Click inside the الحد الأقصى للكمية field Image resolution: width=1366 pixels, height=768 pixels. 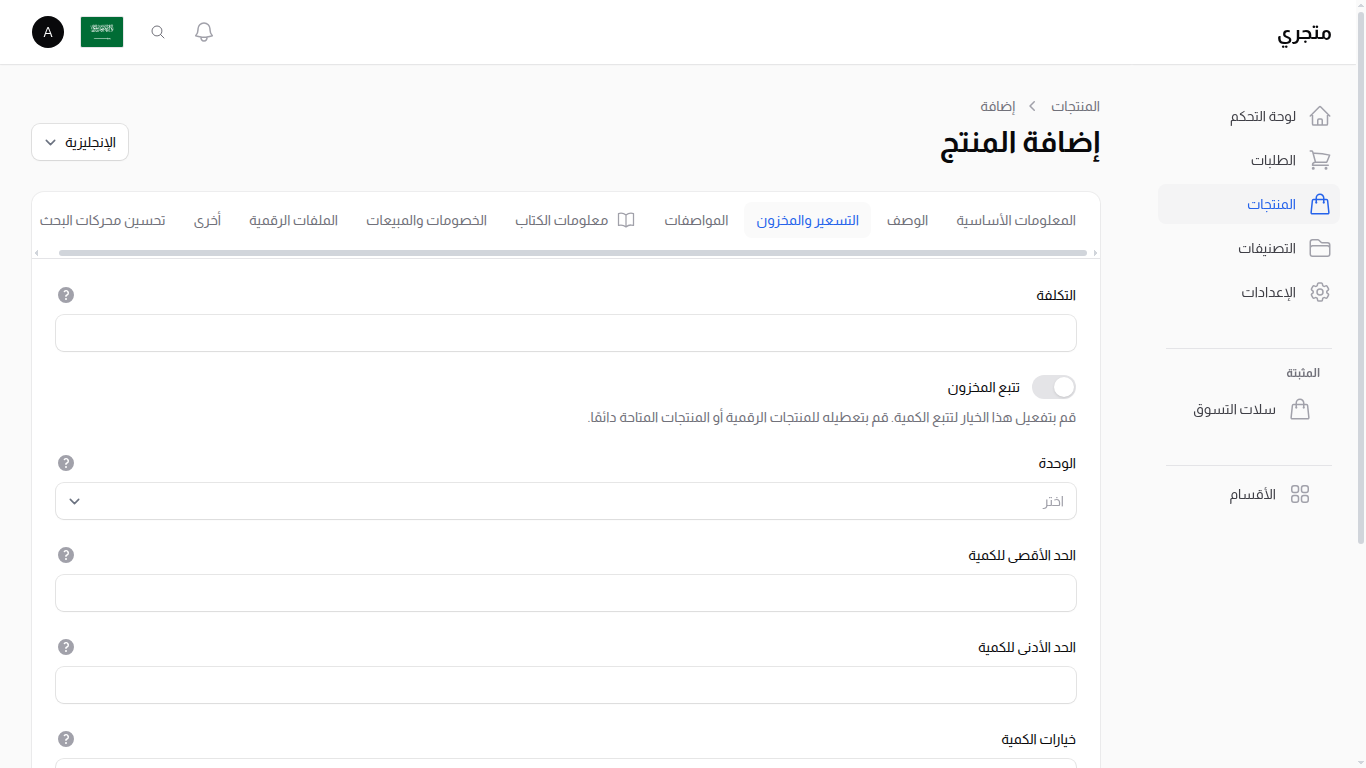coord(565,593)
